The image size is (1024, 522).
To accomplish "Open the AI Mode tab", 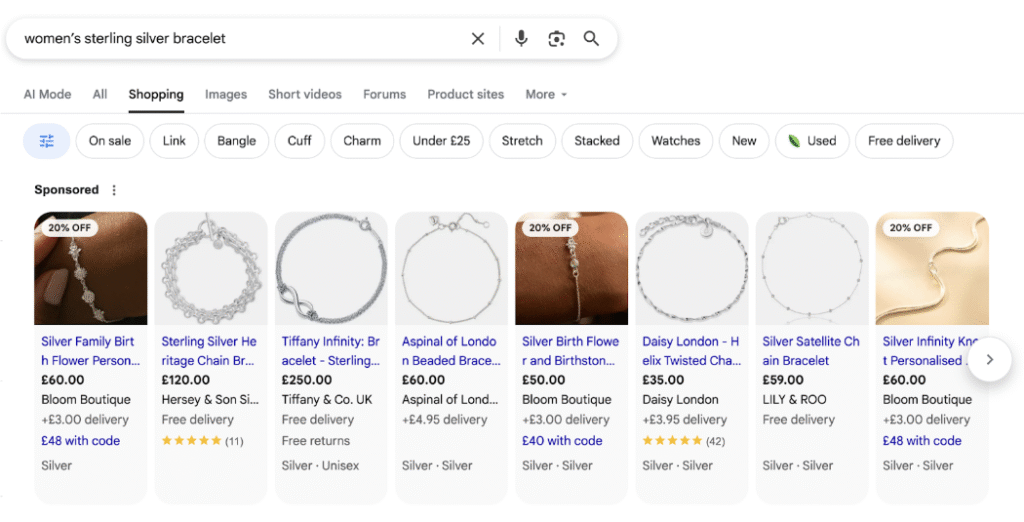I will [48, 94].
